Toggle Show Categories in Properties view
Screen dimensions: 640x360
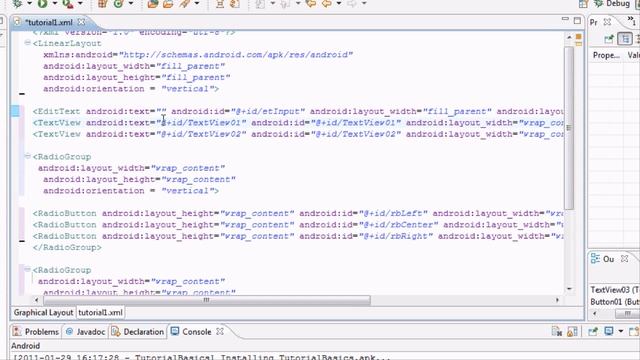[x=625, y=39]
